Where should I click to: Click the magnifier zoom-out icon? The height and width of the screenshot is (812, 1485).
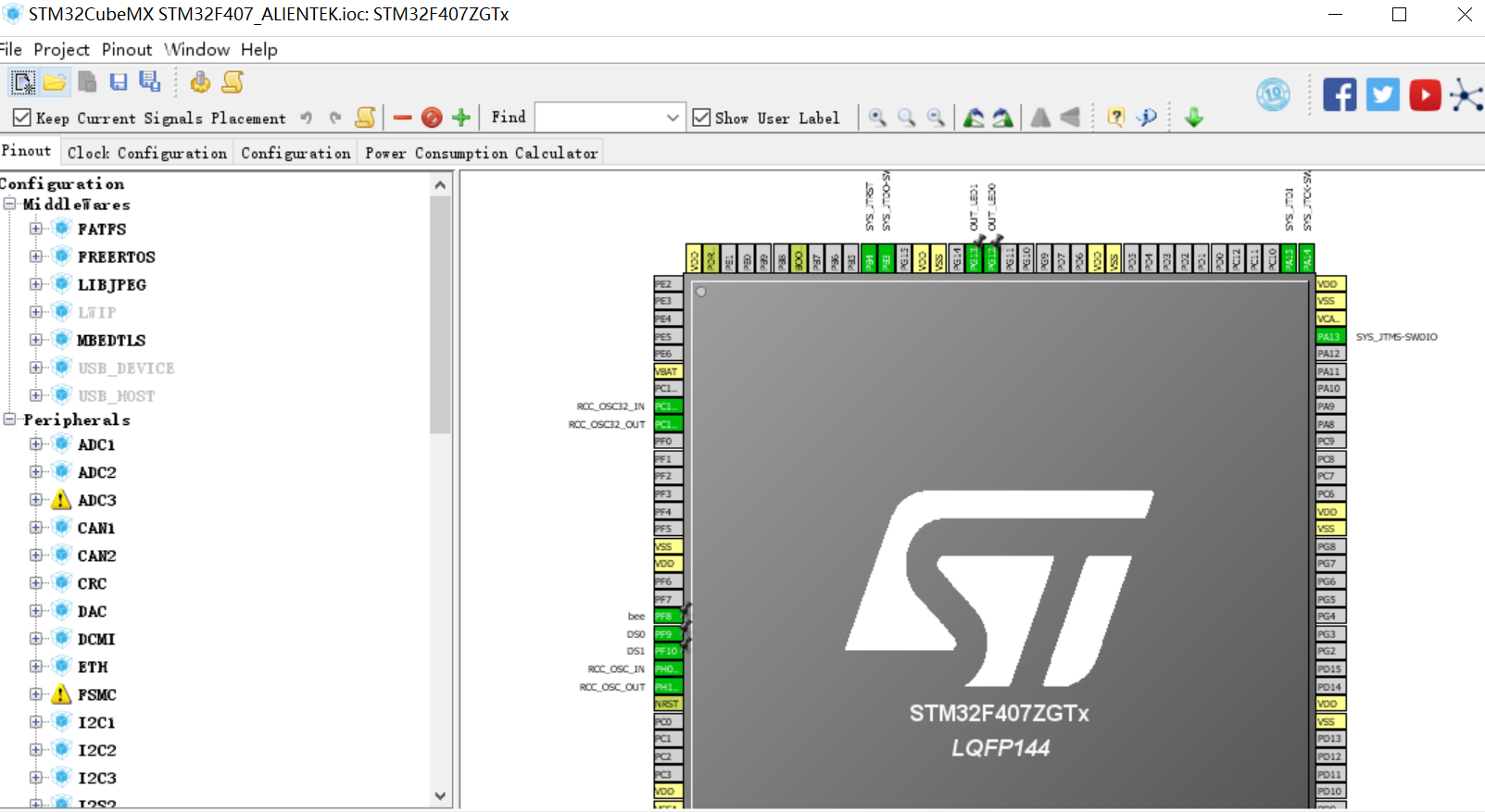click(937, 118)
